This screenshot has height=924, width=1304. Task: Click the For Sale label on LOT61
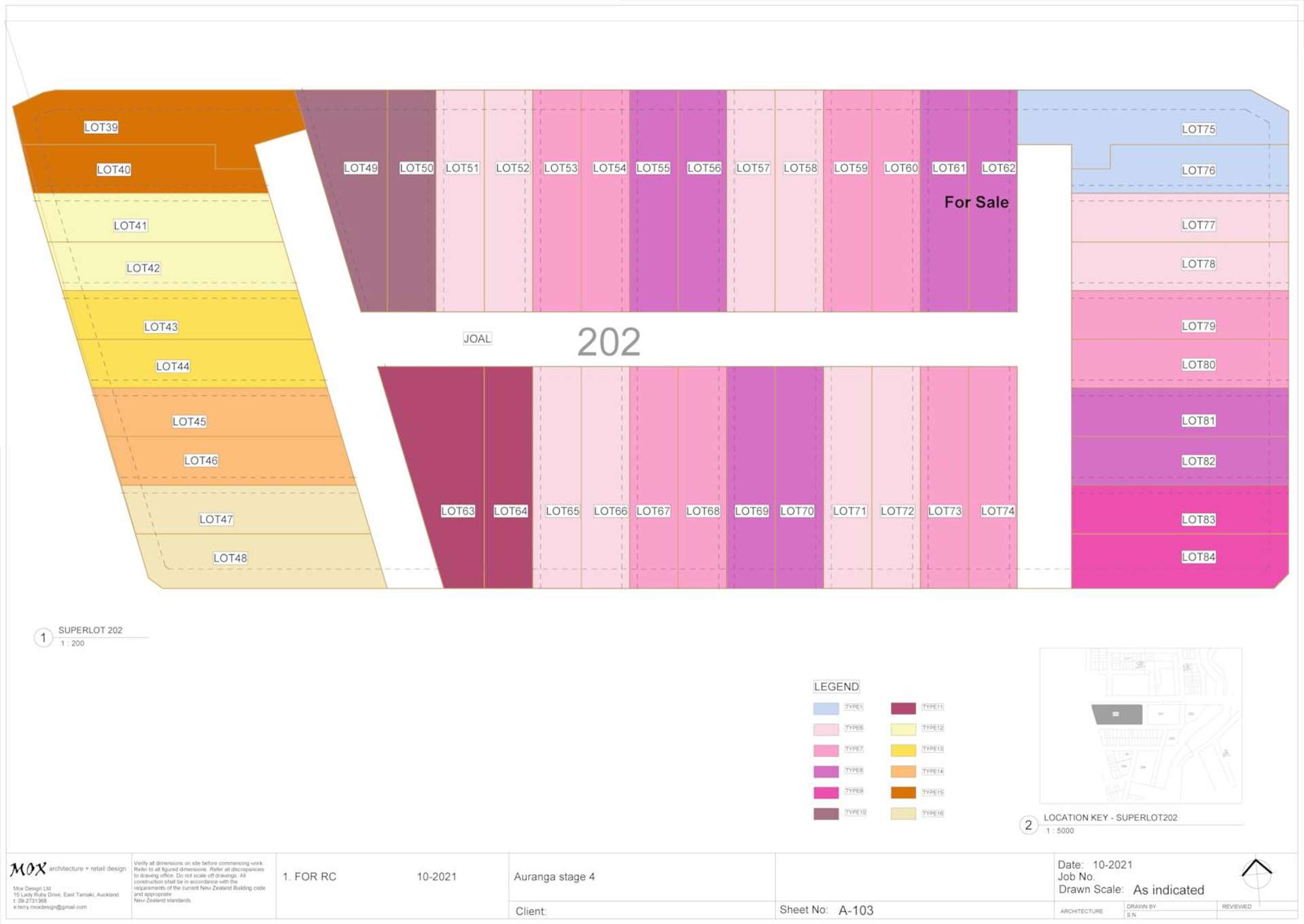pos(976,202)
